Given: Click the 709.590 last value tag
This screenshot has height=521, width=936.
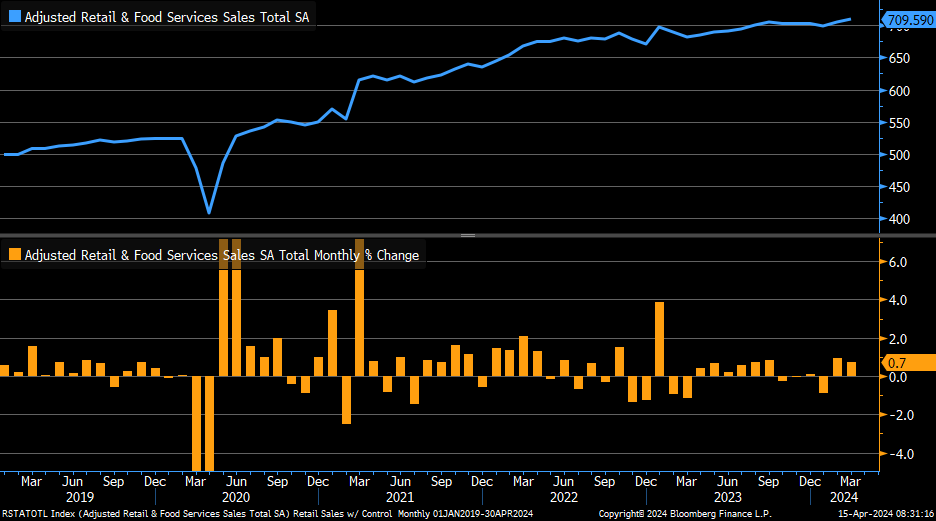Looking at the screenshot, I should tap(908, 18).
